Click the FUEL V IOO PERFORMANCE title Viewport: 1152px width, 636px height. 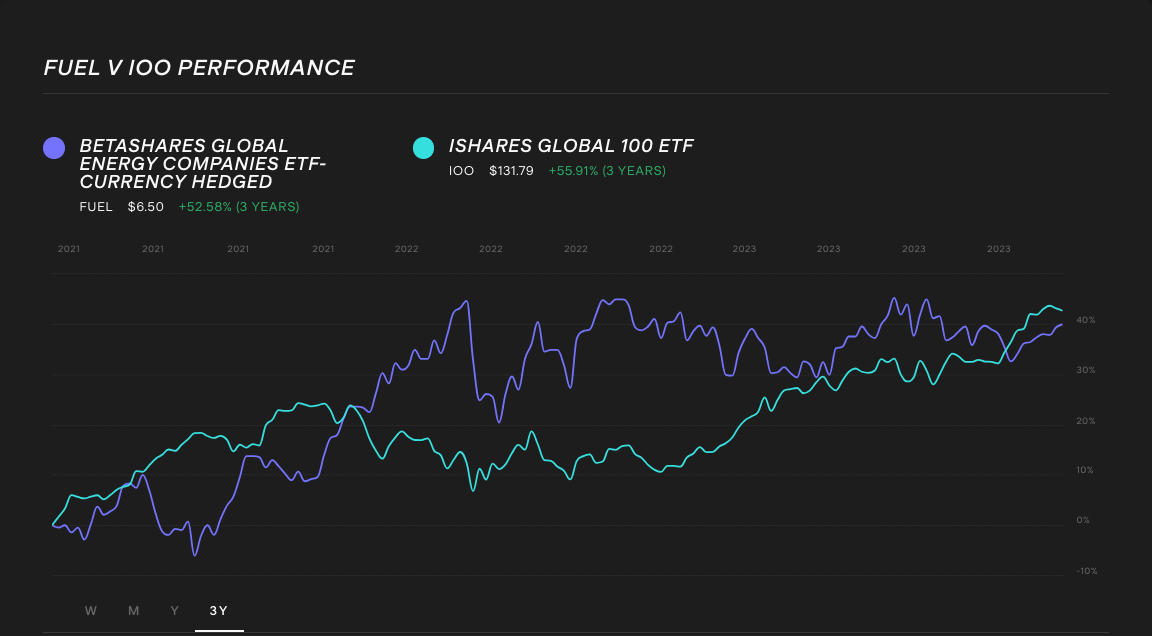pos(198,68)
